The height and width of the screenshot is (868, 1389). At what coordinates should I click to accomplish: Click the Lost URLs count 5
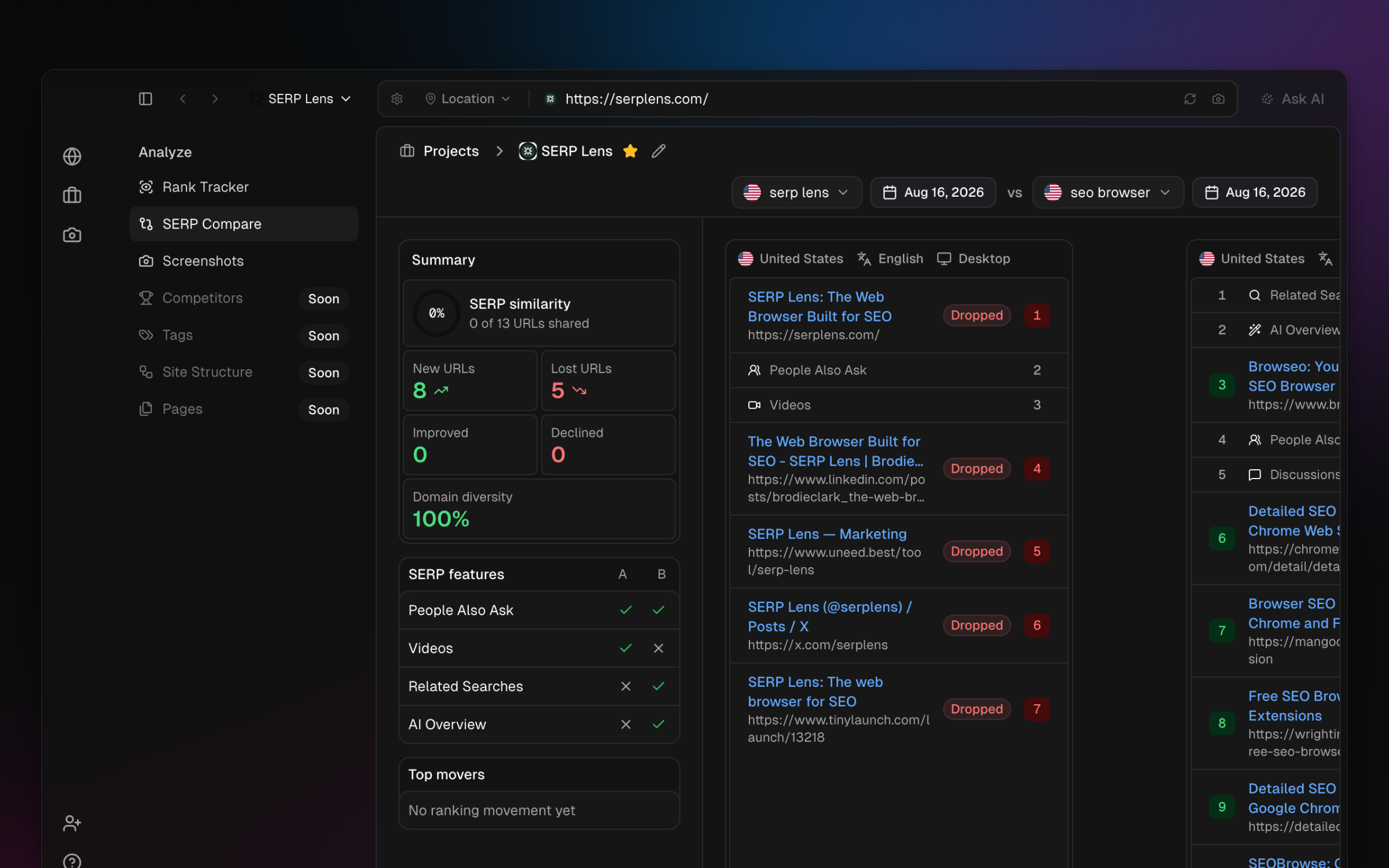tap(558, 391)
